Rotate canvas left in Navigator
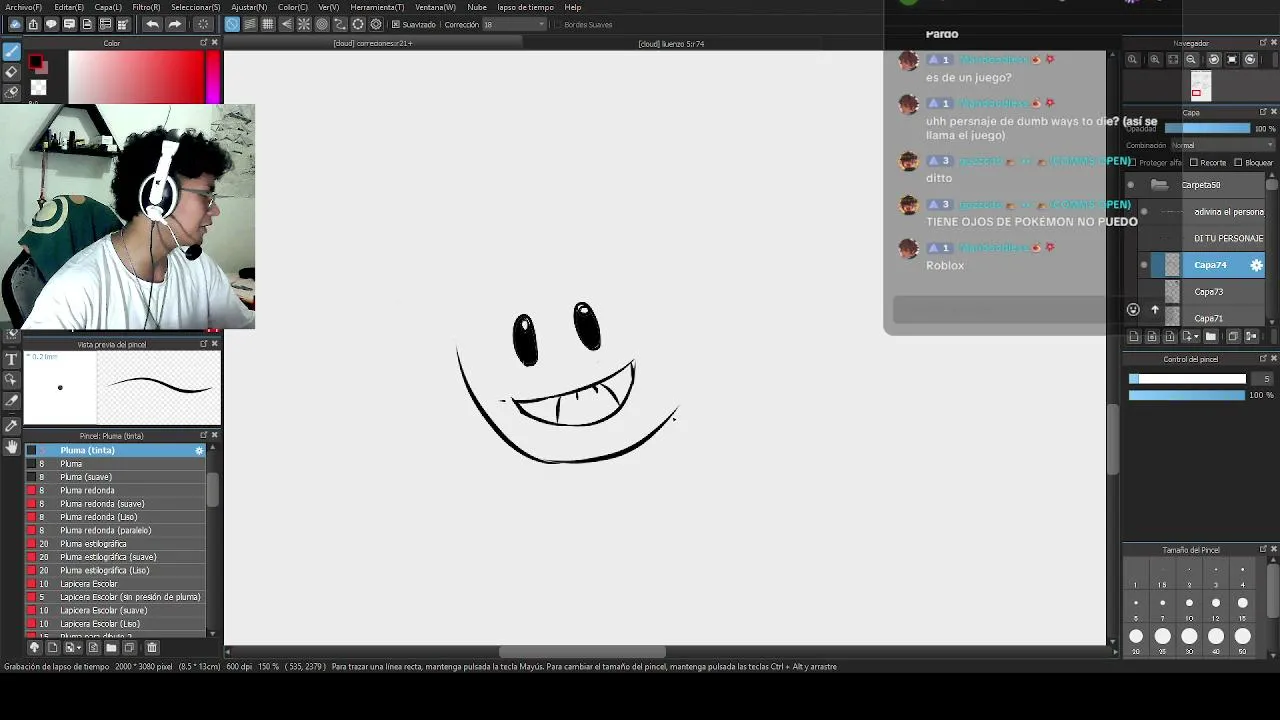The image size is (1280, 720). tap(1214, 60)
